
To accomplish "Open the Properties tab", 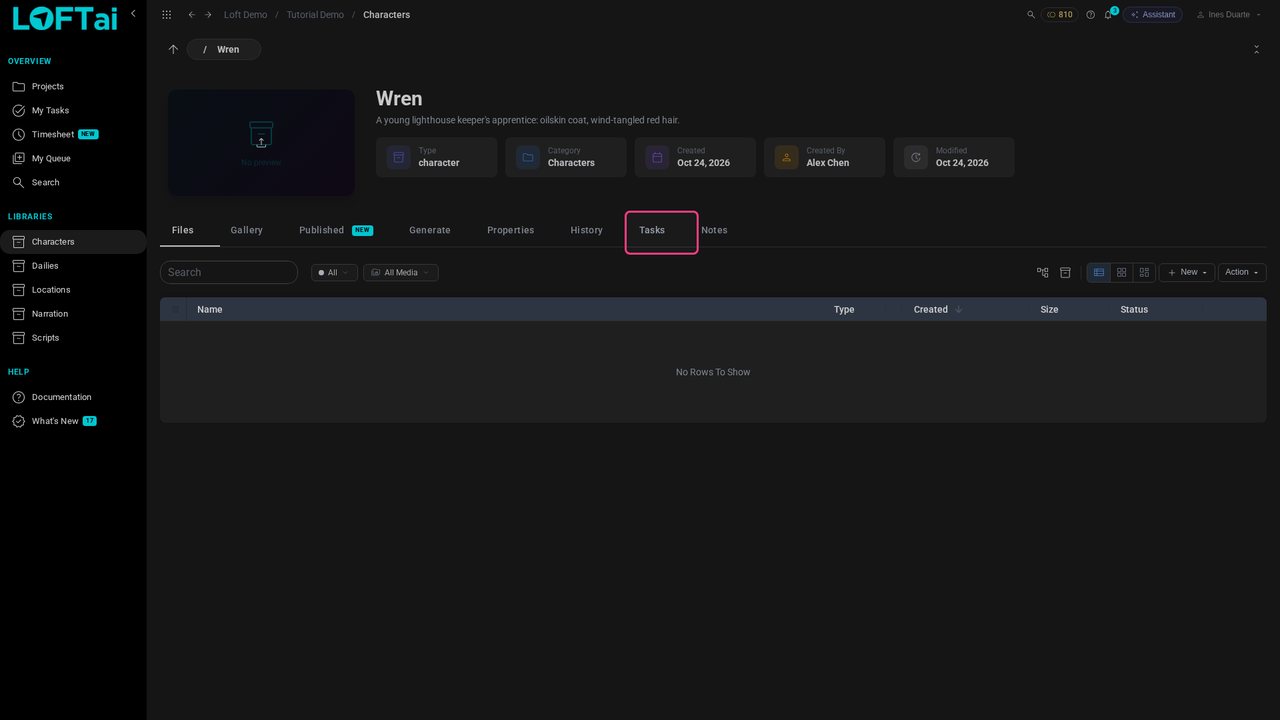I will pos(511,230).
